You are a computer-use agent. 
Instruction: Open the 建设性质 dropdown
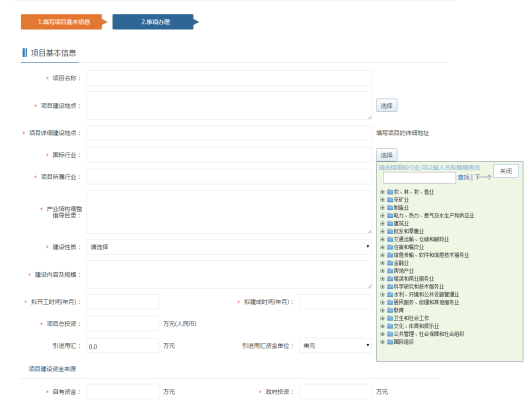(229, 247)
